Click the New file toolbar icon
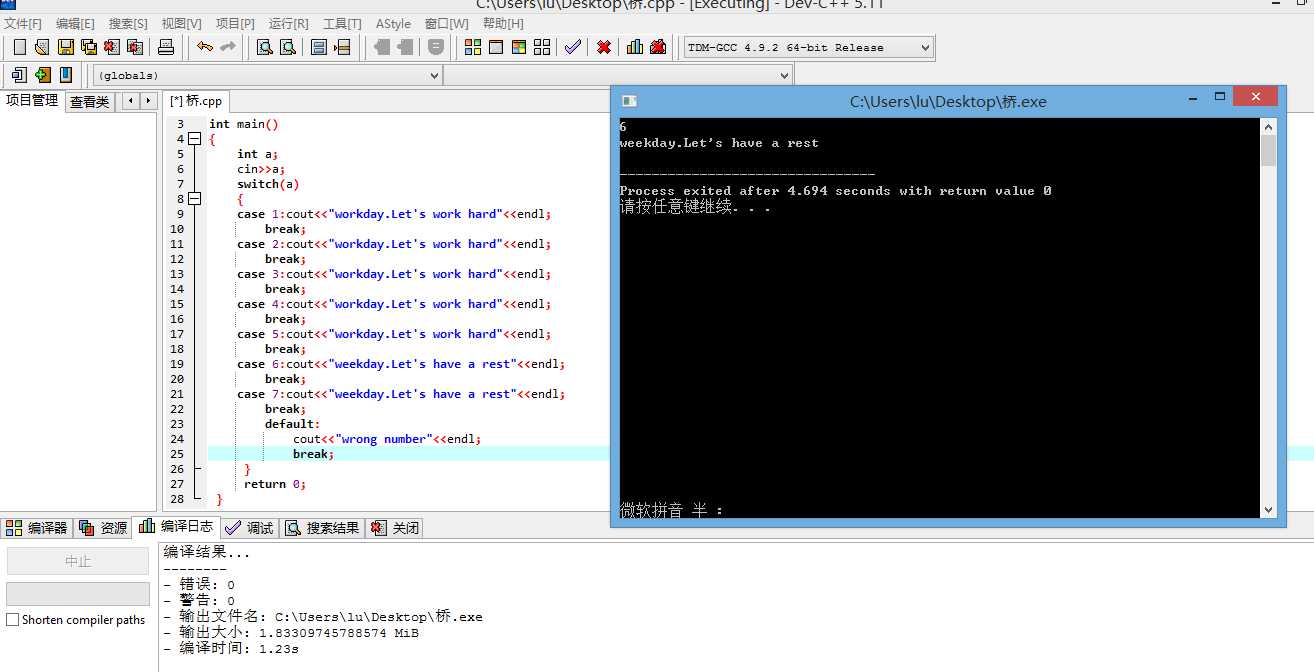 click(x=19, y=47)
